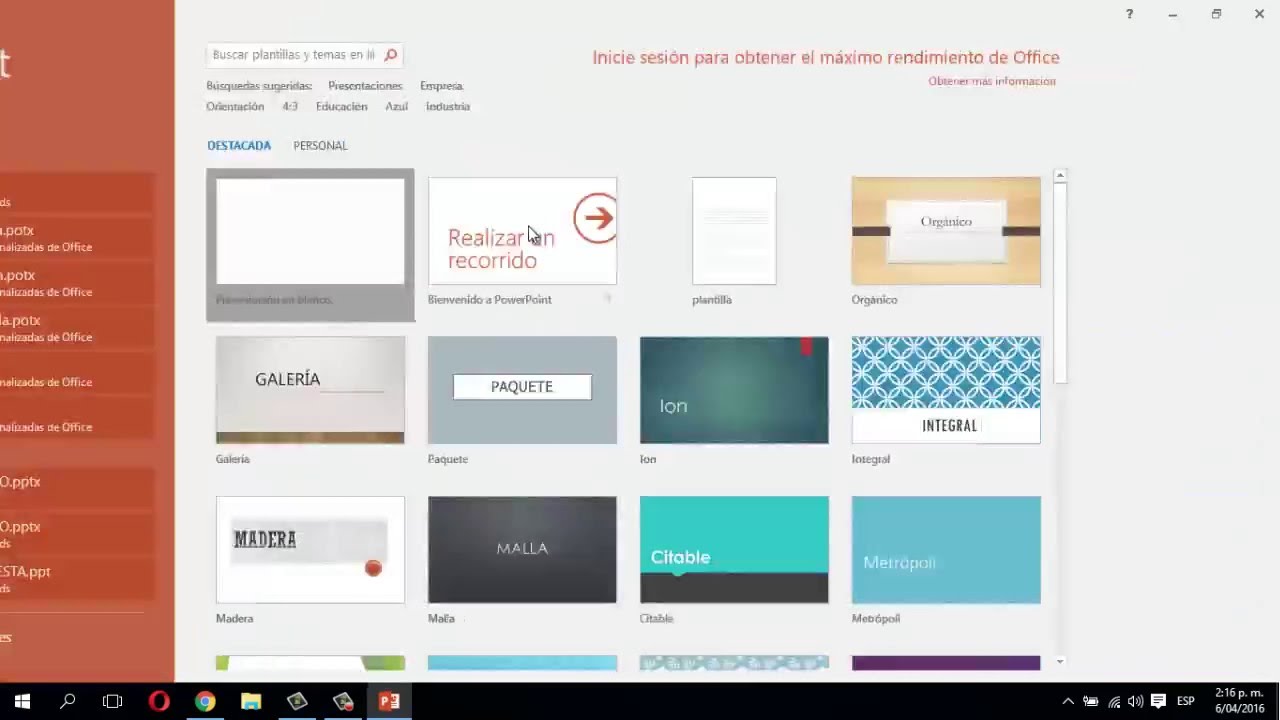Search suggested term Educación
The image size is (1280, 720).
click(341, 106)
